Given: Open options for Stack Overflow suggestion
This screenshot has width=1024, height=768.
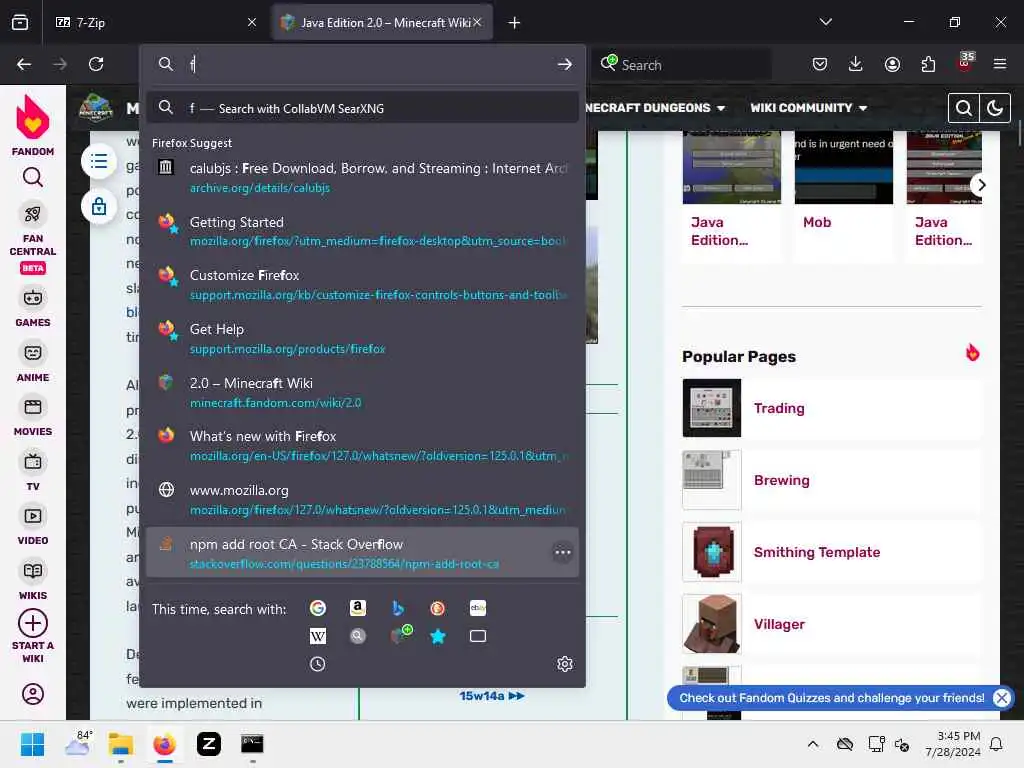Looking at the screenshot, I should pyautogui.click(x=562, y=552).
